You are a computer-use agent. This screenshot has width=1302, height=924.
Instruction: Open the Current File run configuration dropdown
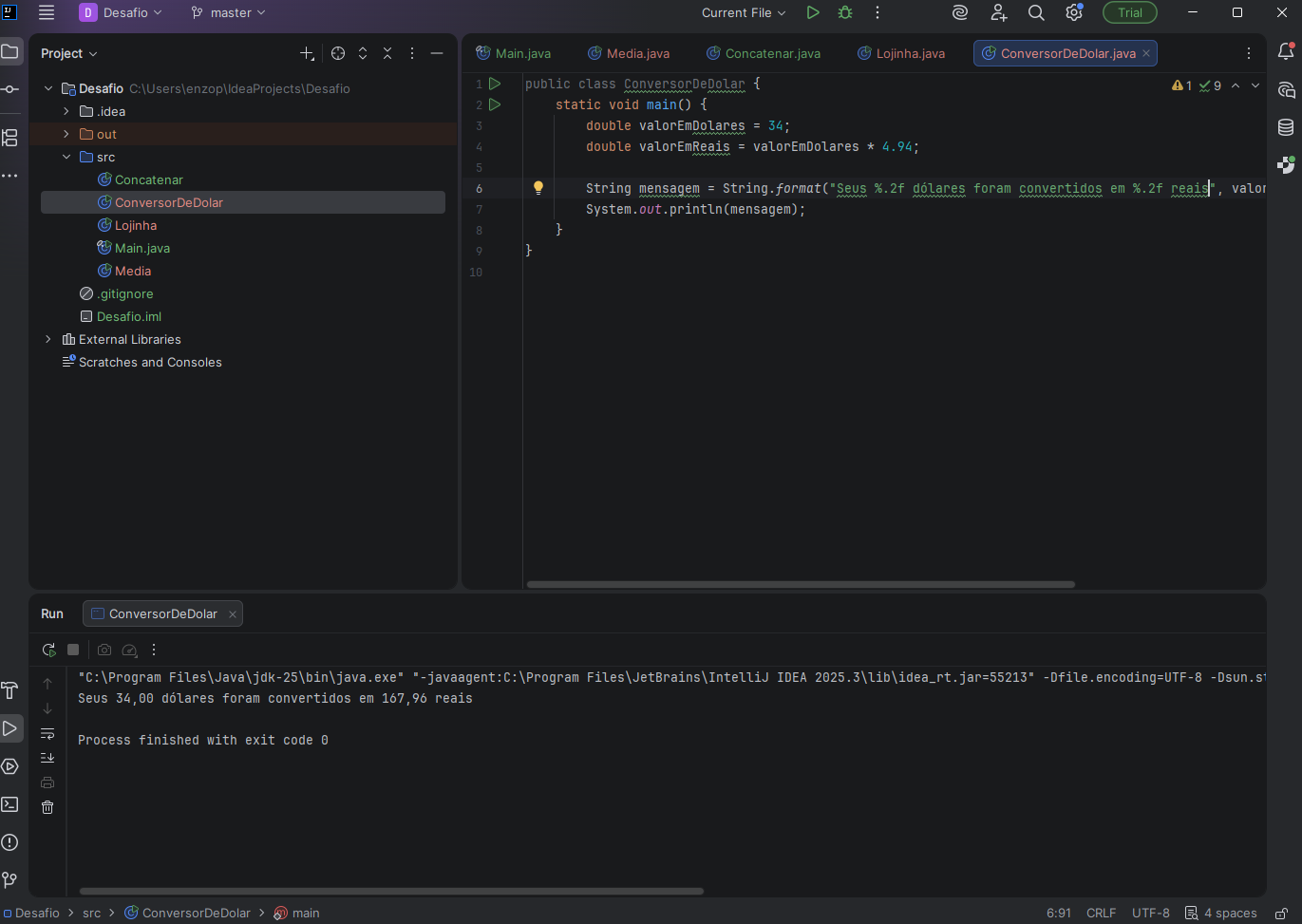coord(744,12)
